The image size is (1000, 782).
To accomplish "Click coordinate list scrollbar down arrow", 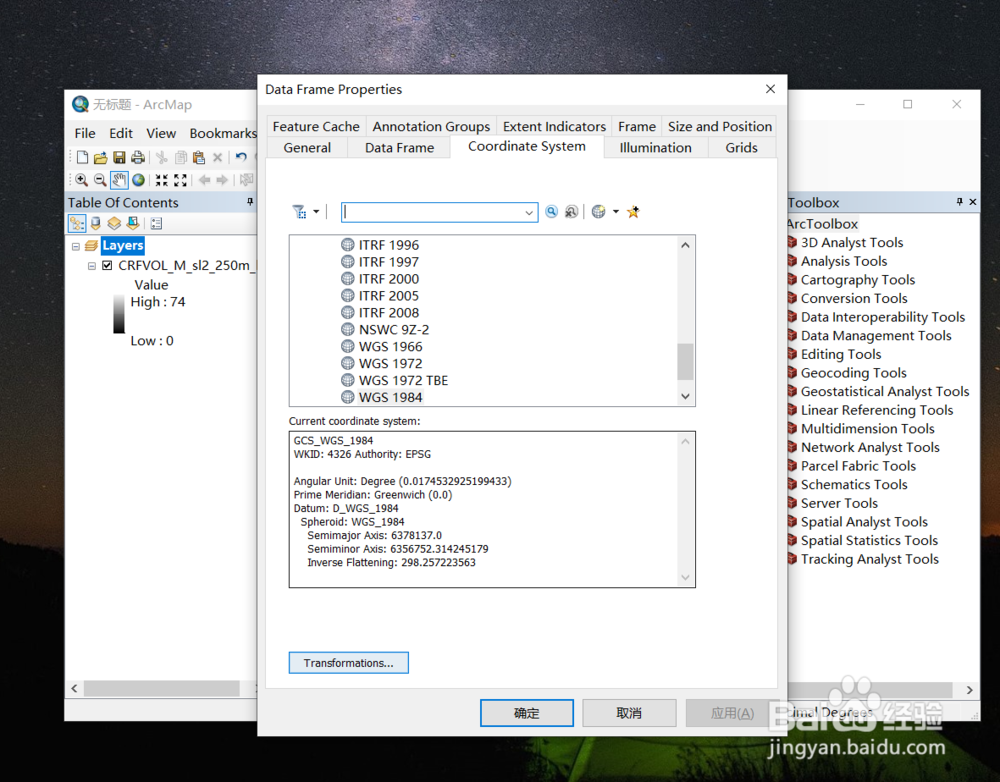I will (x=685, y=397).
